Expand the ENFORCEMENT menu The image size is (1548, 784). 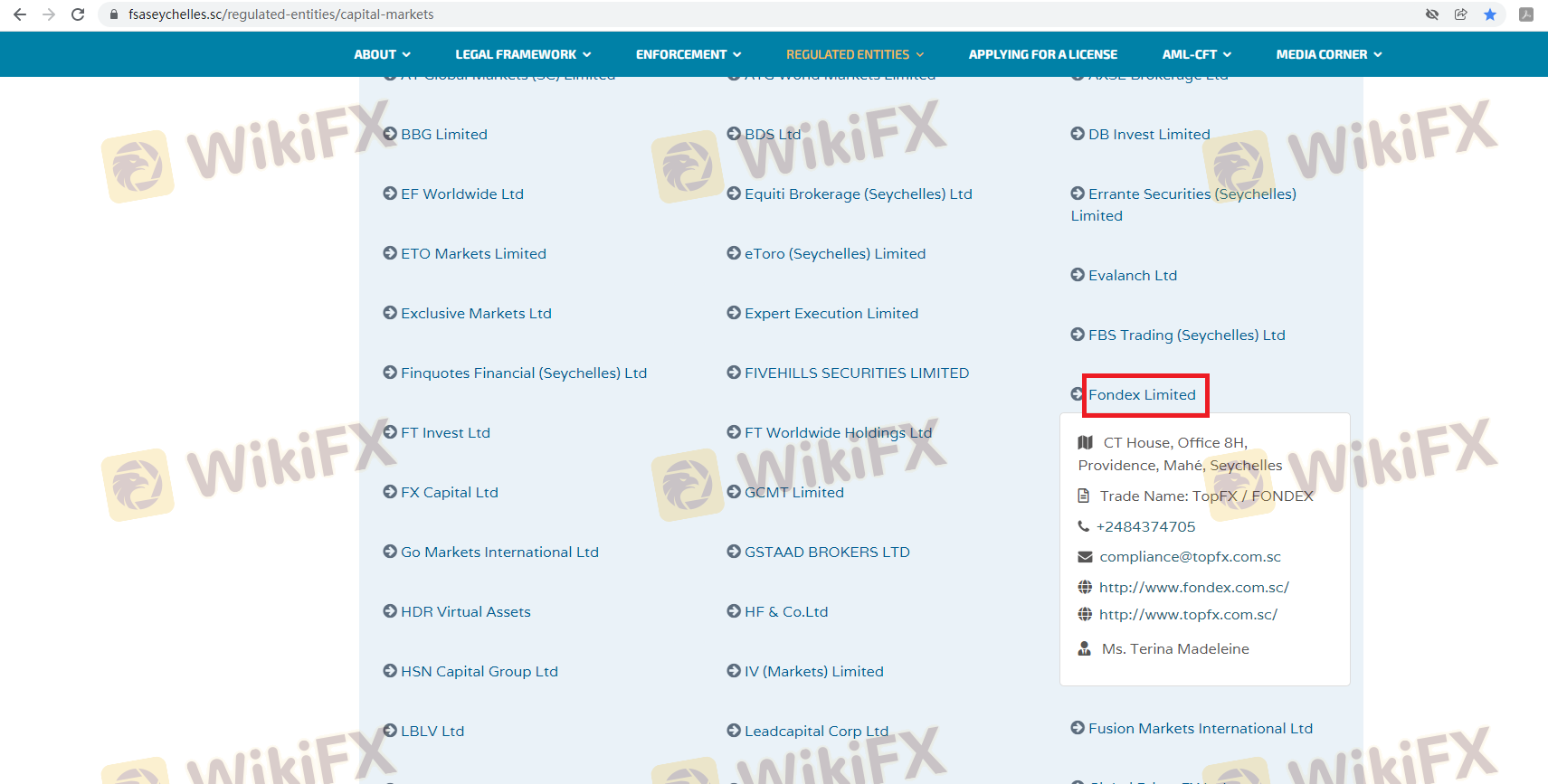coord(688,54)
